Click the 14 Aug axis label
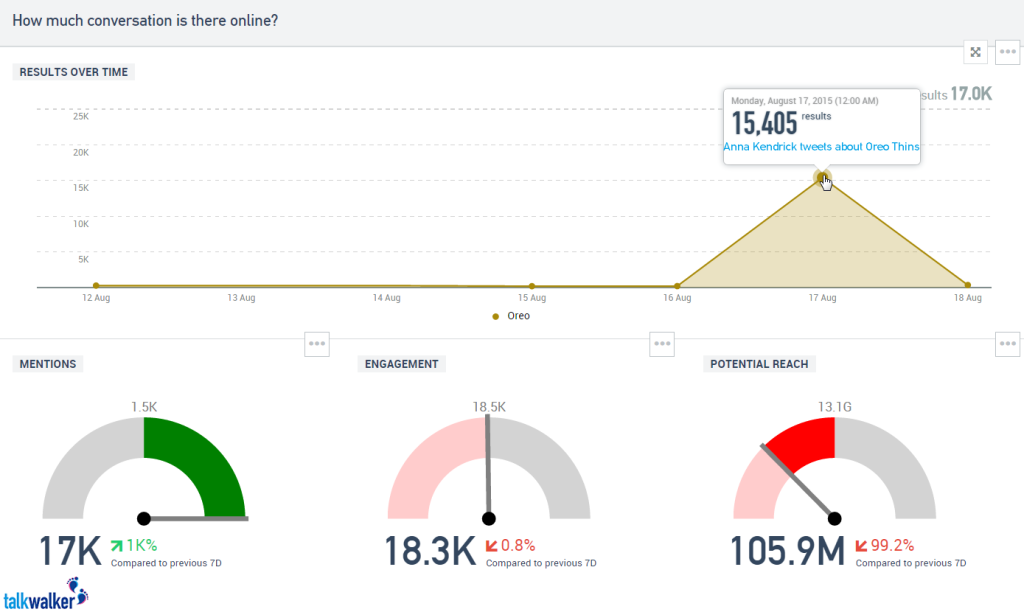The height and width of the screenshot is (612, 1024). click(x=387, y=298)
